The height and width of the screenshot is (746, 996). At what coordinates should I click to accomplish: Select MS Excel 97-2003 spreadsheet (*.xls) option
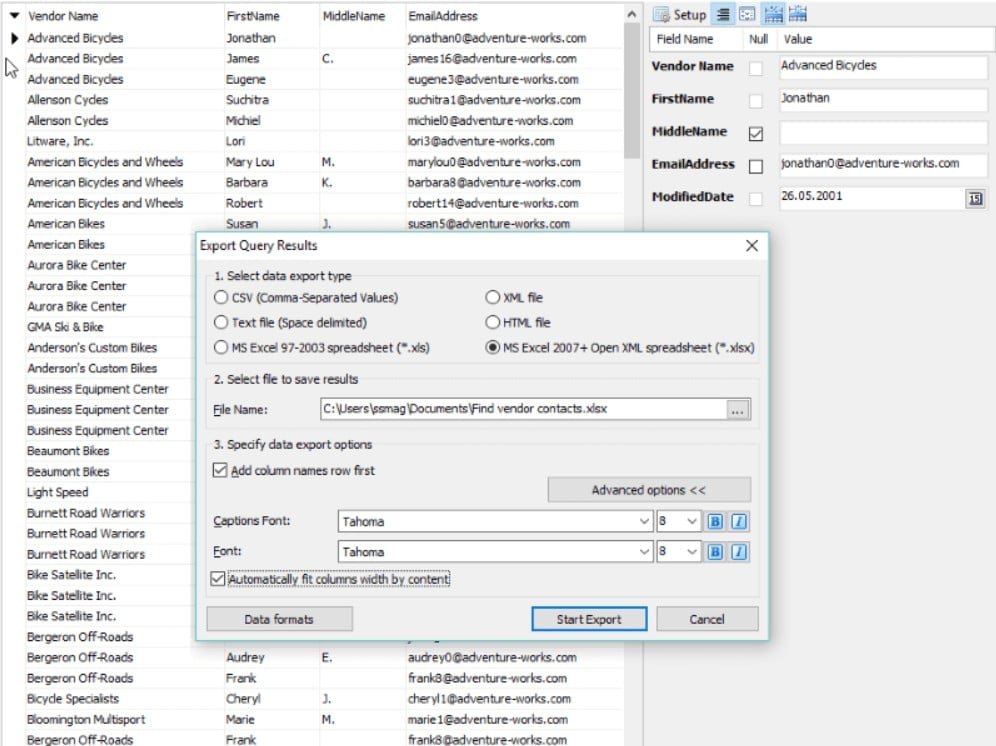click(x=221, y=348)
